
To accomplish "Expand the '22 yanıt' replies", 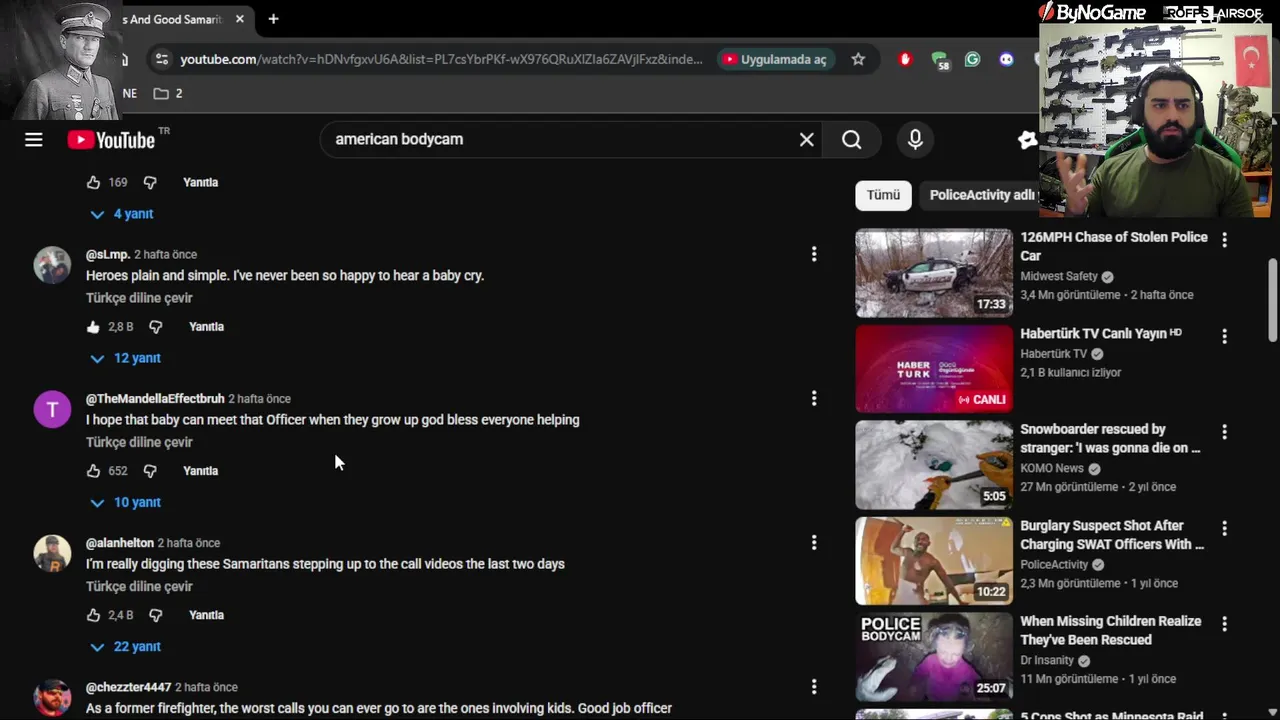I will (x=126, y=646).
